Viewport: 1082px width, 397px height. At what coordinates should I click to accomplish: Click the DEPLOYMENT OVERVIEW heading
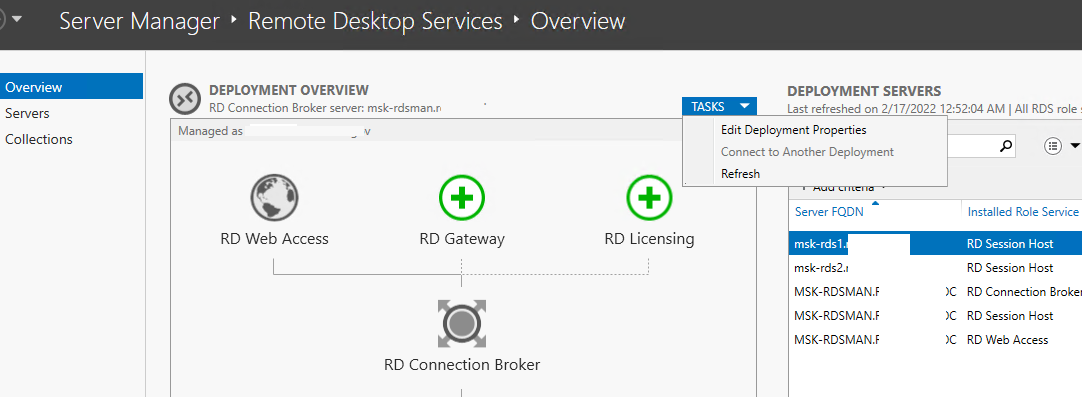point(289,90)
